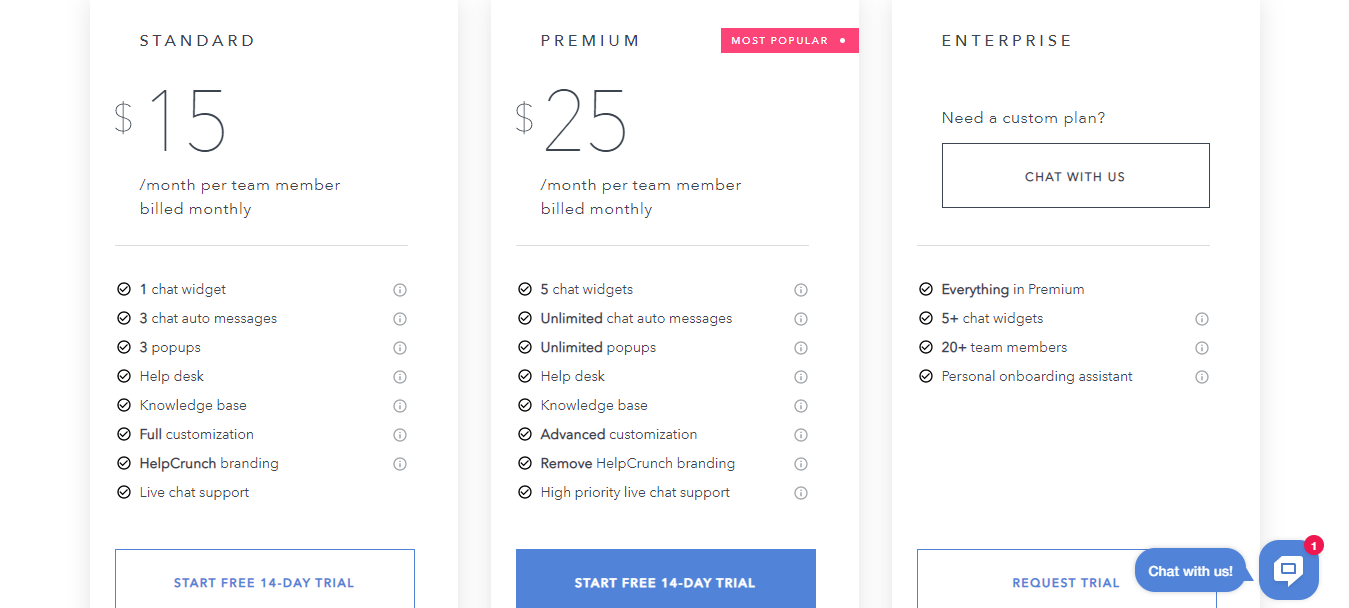Open the info tooltip for 1 chat widget
Viewport: 1349px width, 608px height.
pyautogui.click(x=400, y=289)
